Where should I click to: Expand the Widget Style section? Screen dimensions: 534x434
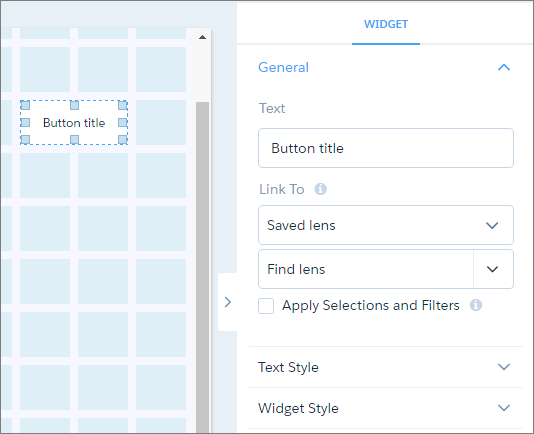(386, 408)
